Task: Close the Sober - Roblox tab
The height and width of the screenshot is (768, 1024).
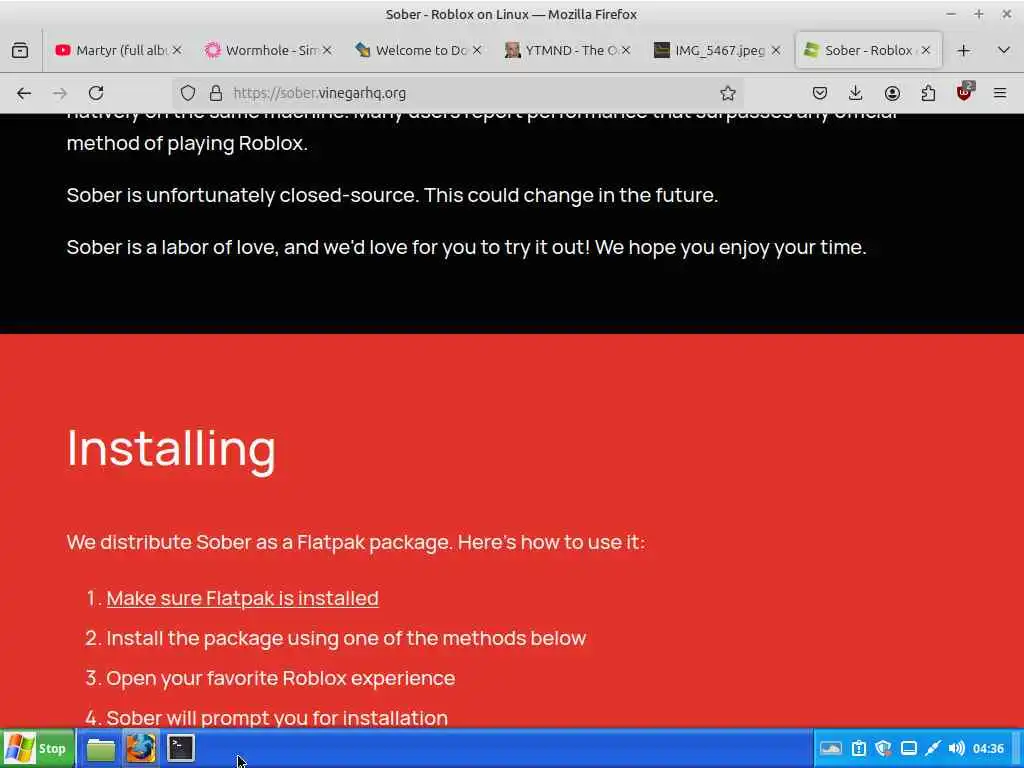Action: coord(926,50)
